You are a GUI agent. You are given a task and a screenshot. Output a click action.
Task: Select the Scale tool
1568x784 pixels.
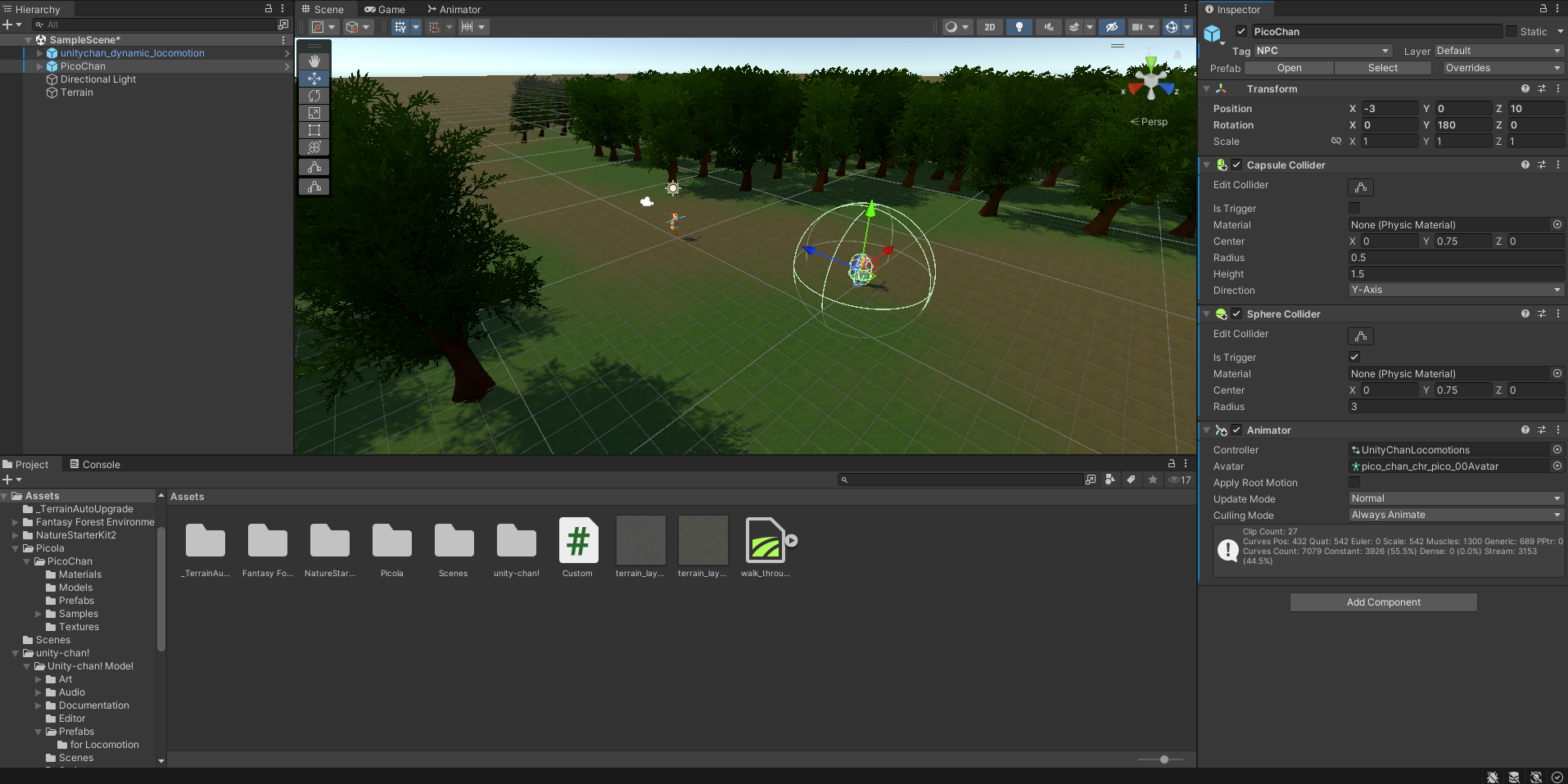[314, 112]
